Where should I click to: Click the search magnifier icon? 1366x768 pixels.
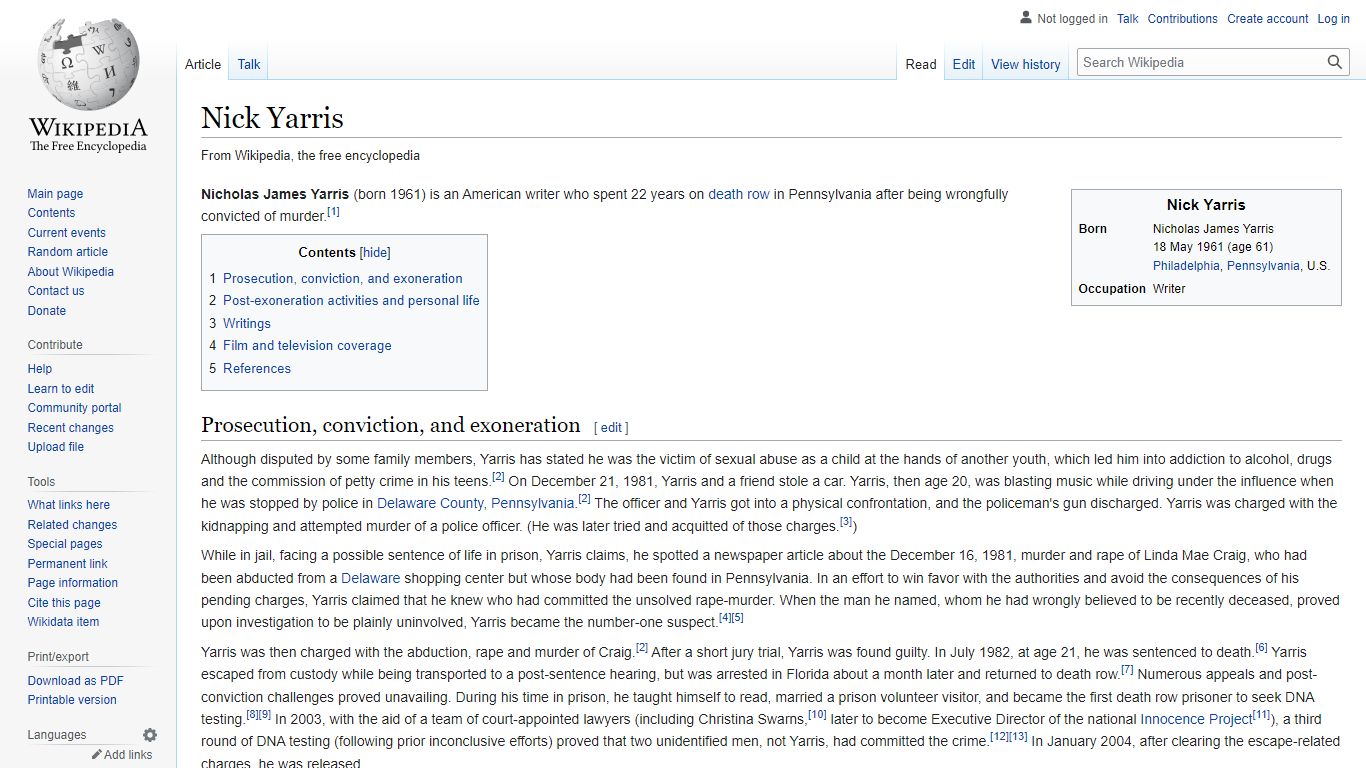1335,62
